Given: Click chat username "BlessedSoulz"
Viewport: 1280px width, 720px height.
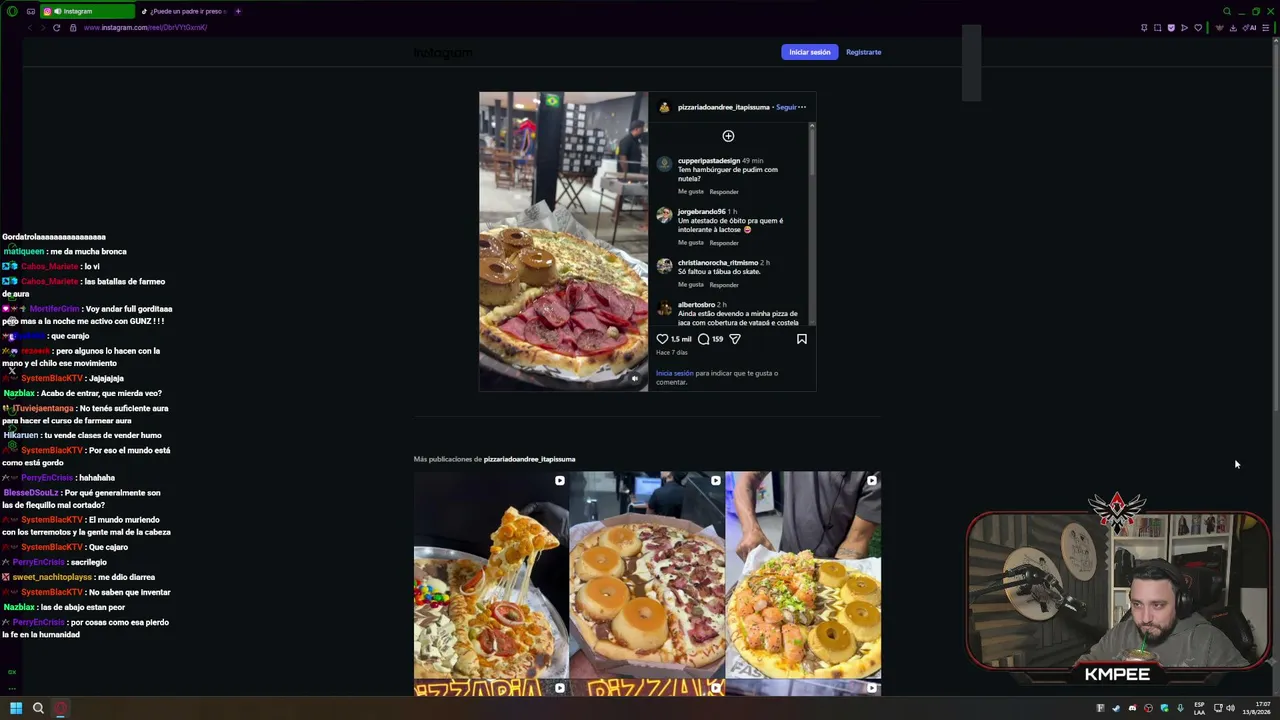Looking at the screenshot, I should (31, 493).
